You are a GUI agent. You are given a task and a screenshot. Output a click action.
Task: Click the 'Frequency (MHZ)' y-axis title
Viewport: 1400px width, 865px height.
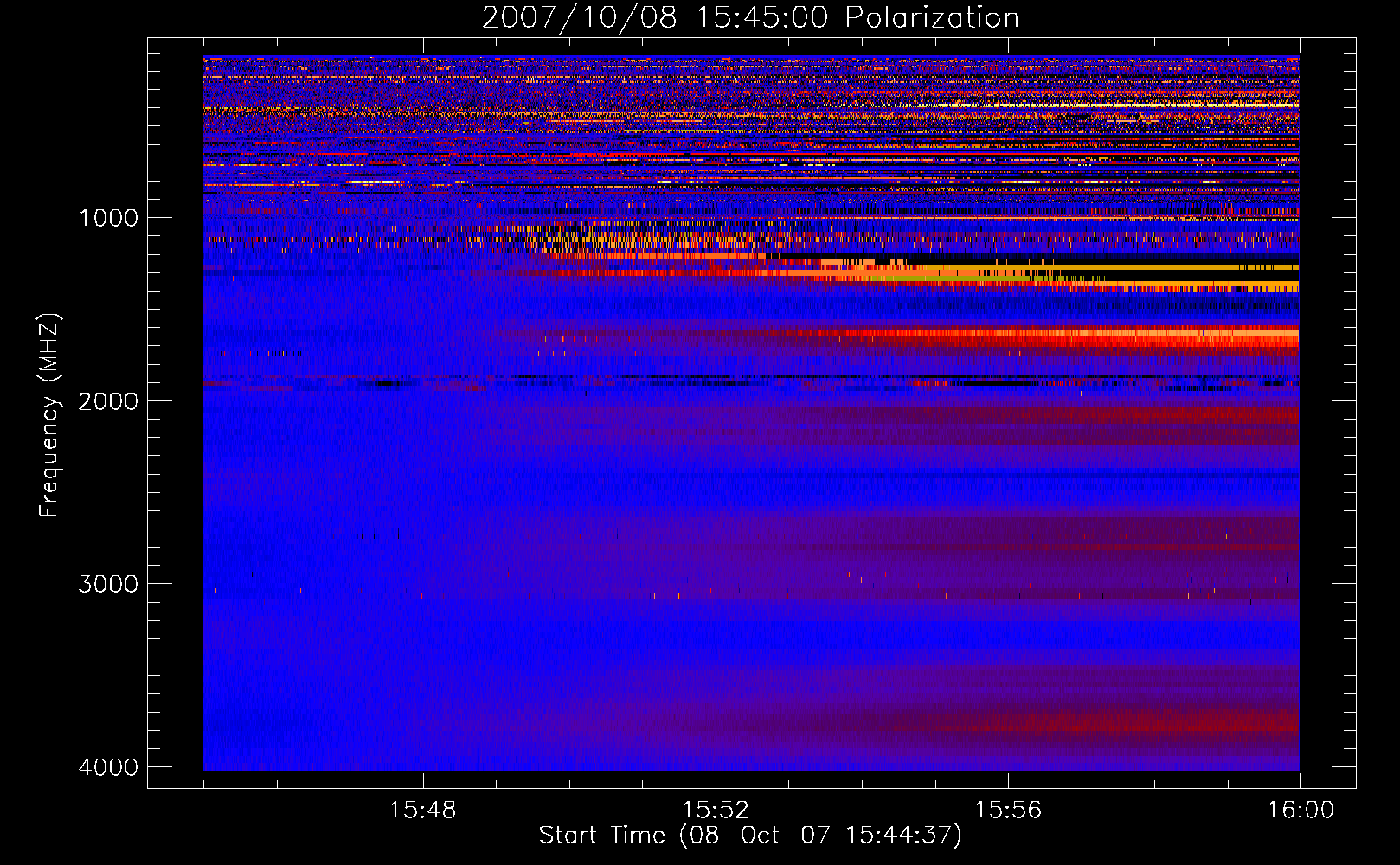point(49,415)
